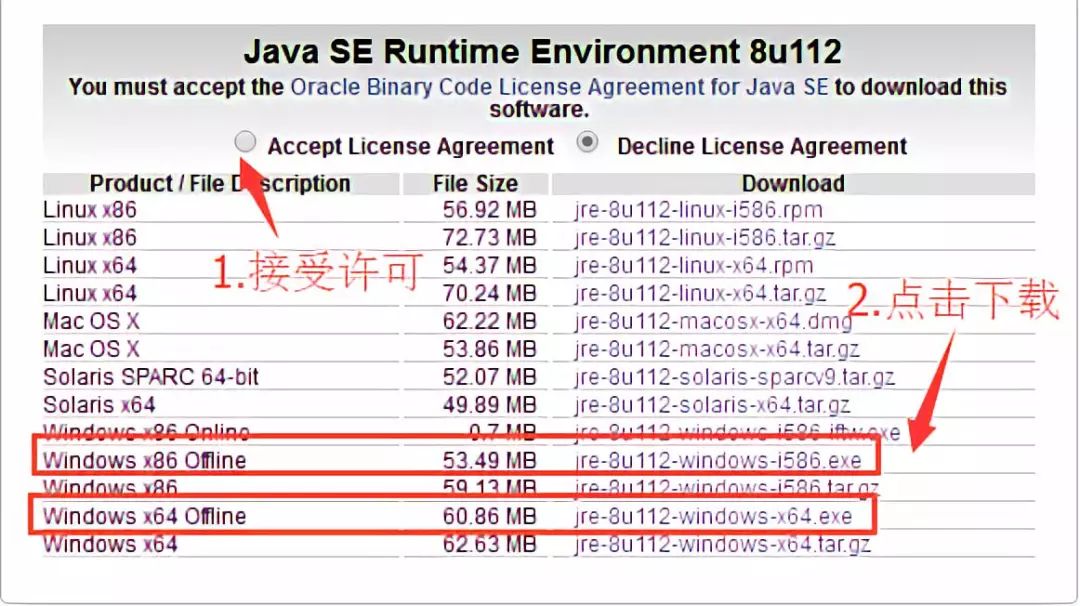Click the 53.49 MB file size
Screen dimensions: 1080x606
tap(490, 460)
